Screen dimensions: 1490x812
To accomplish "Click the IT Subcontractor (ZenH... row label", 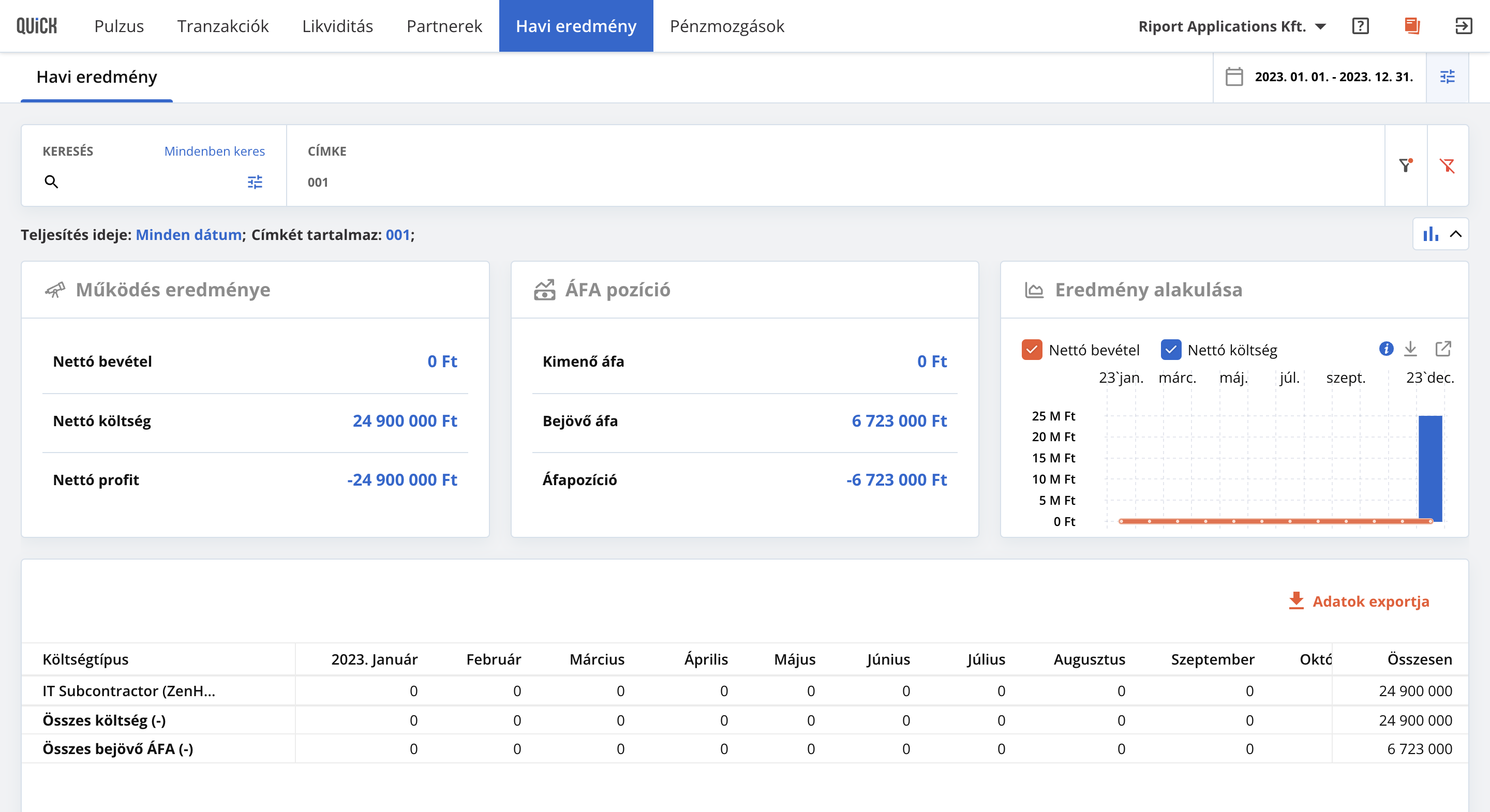I will point(129,690).
